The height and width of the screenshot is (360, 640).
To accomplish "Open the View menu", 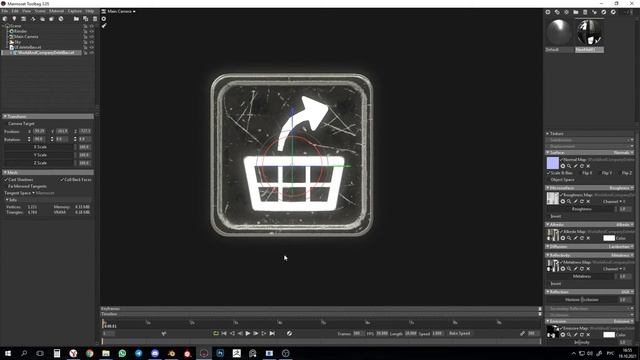I will pos(26,11).
